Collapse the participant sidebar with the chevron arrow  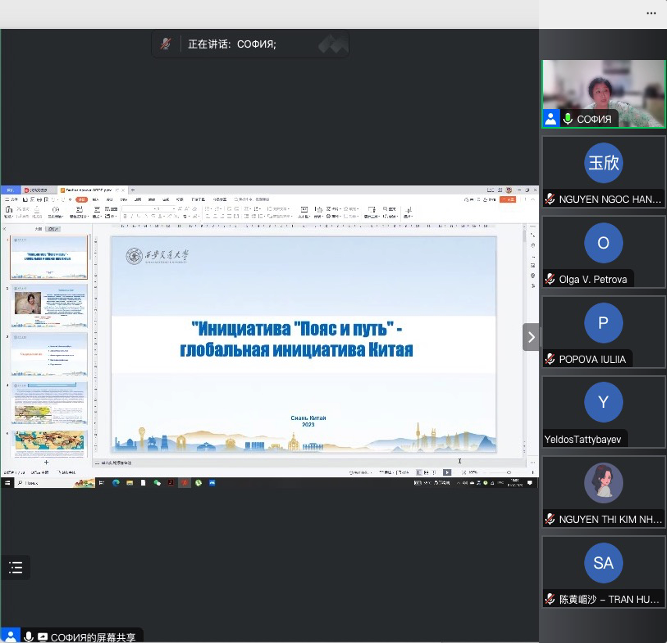[531, 337]
